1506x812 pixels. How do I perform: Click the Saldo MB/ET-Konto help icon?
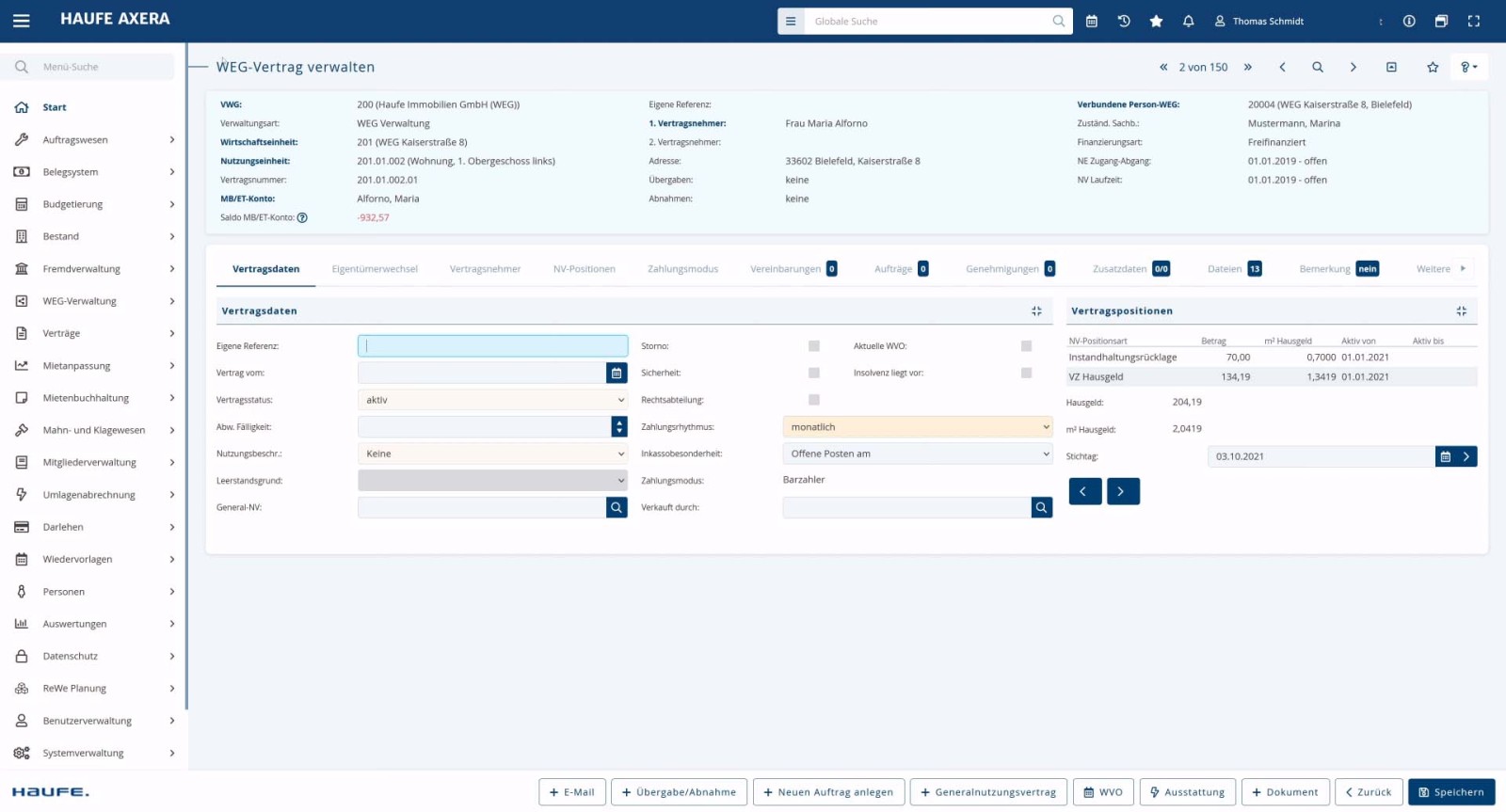pyautogui.click(x=302, y=217)
